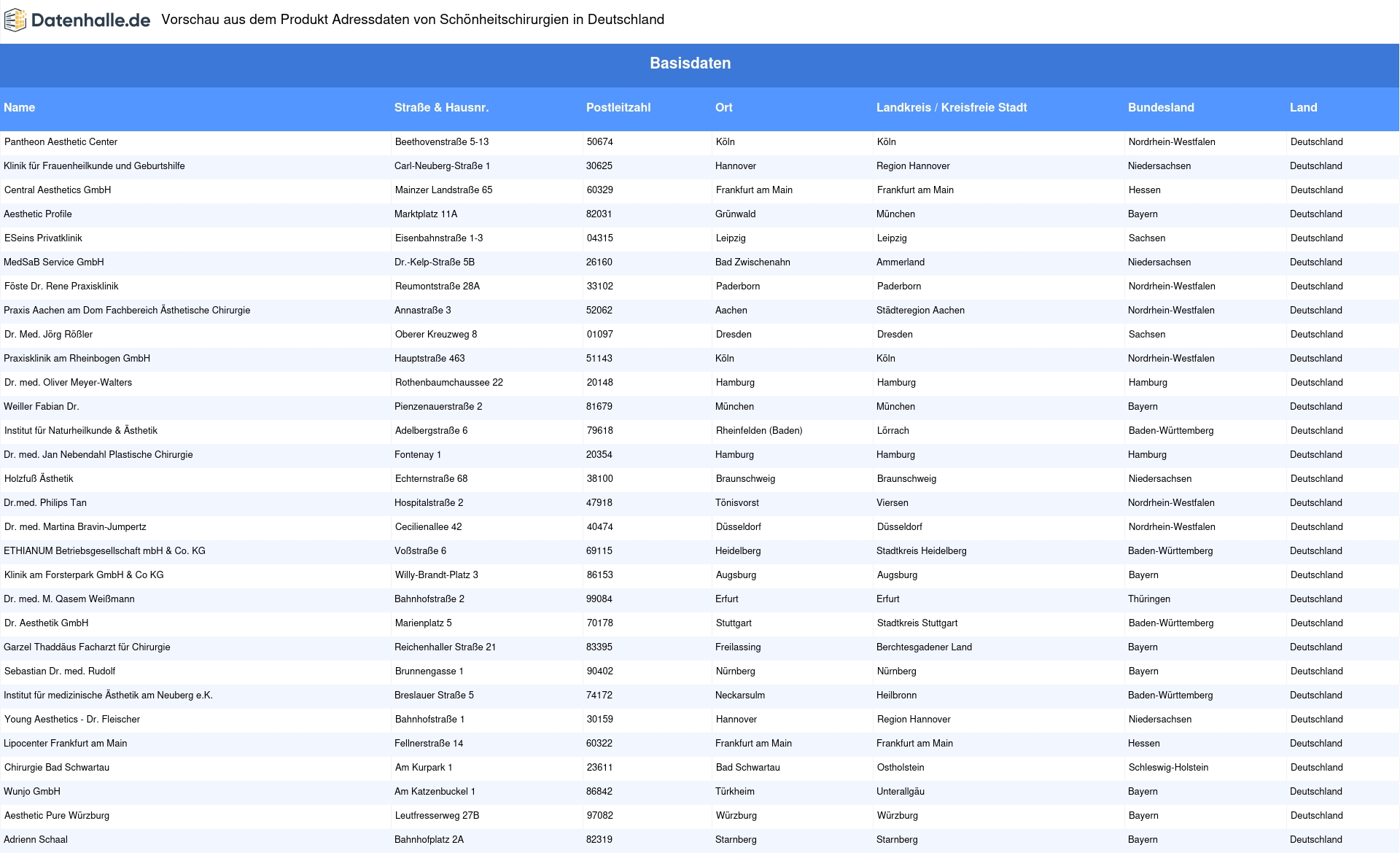The image size is (1400, 853).
Task: Click postal code 79618
Action: 600,430
